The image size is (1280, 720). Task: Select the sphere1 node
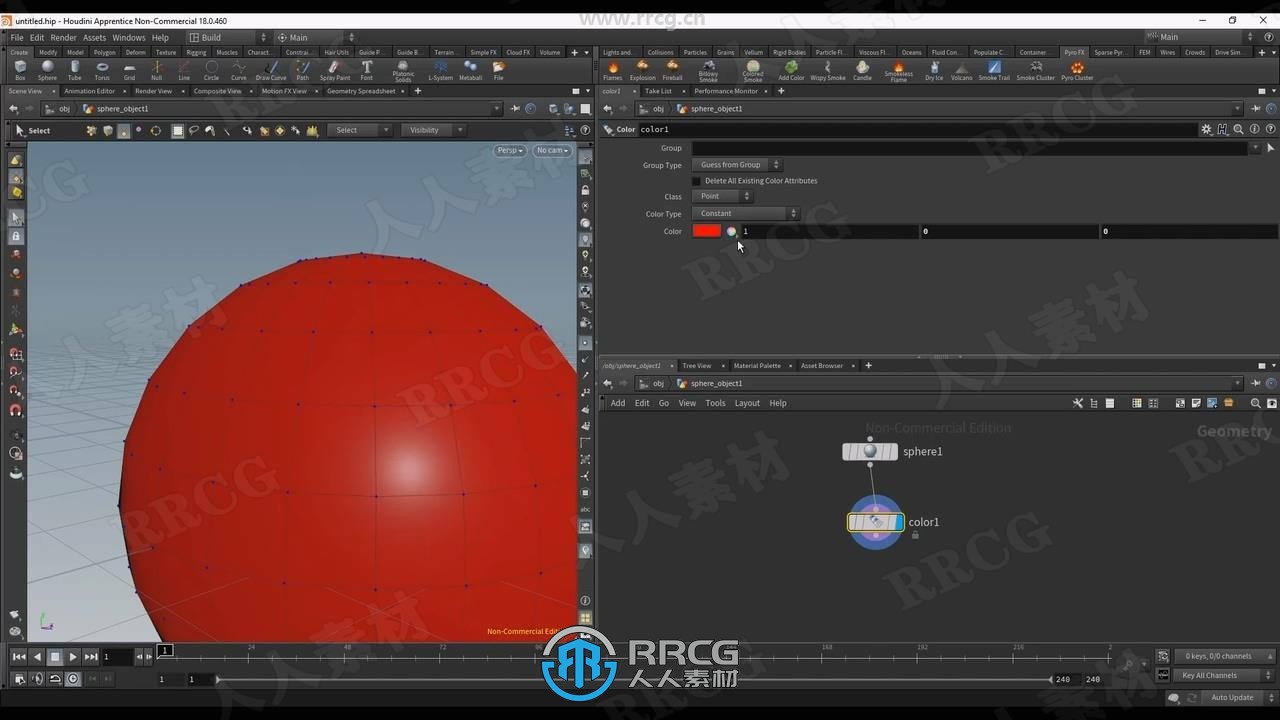(870, 452)
